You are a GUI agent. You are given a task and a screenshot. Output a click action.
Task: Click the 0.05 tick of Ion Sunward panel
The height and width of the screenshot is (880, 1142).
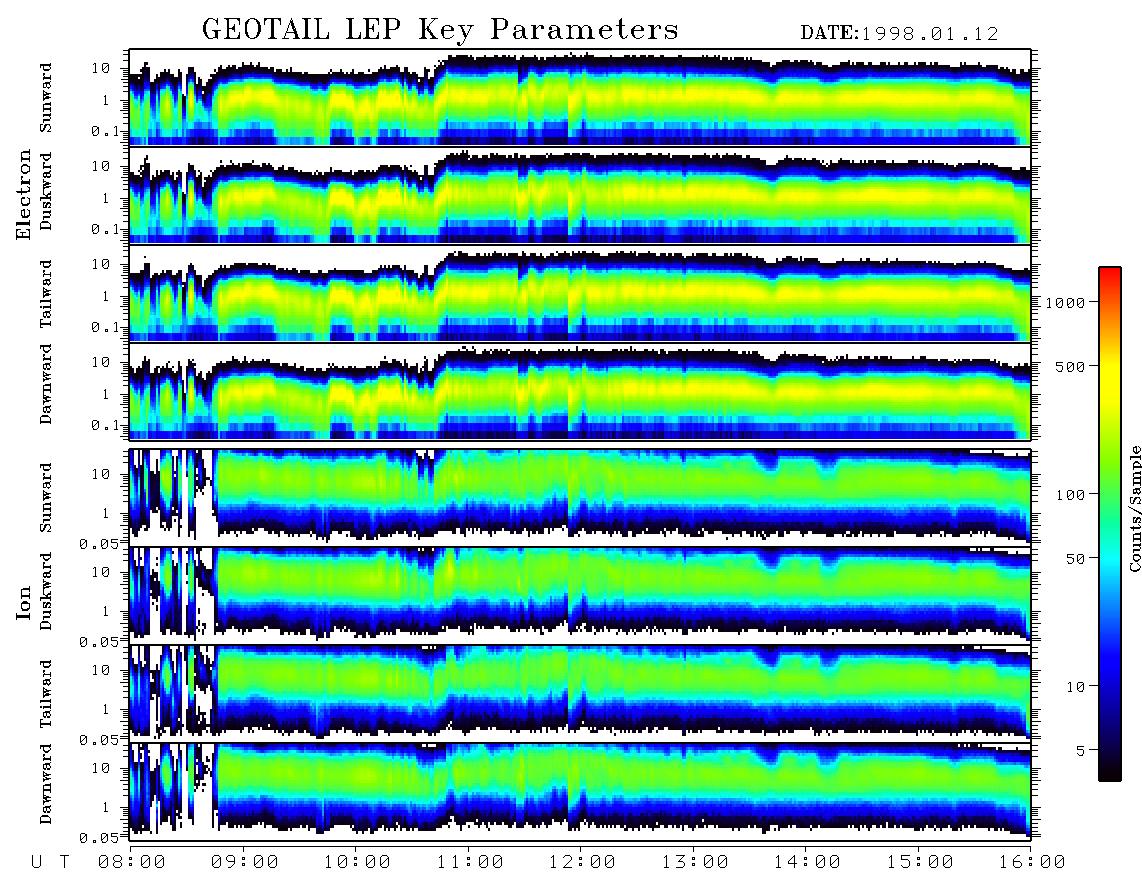coord(98,543)
